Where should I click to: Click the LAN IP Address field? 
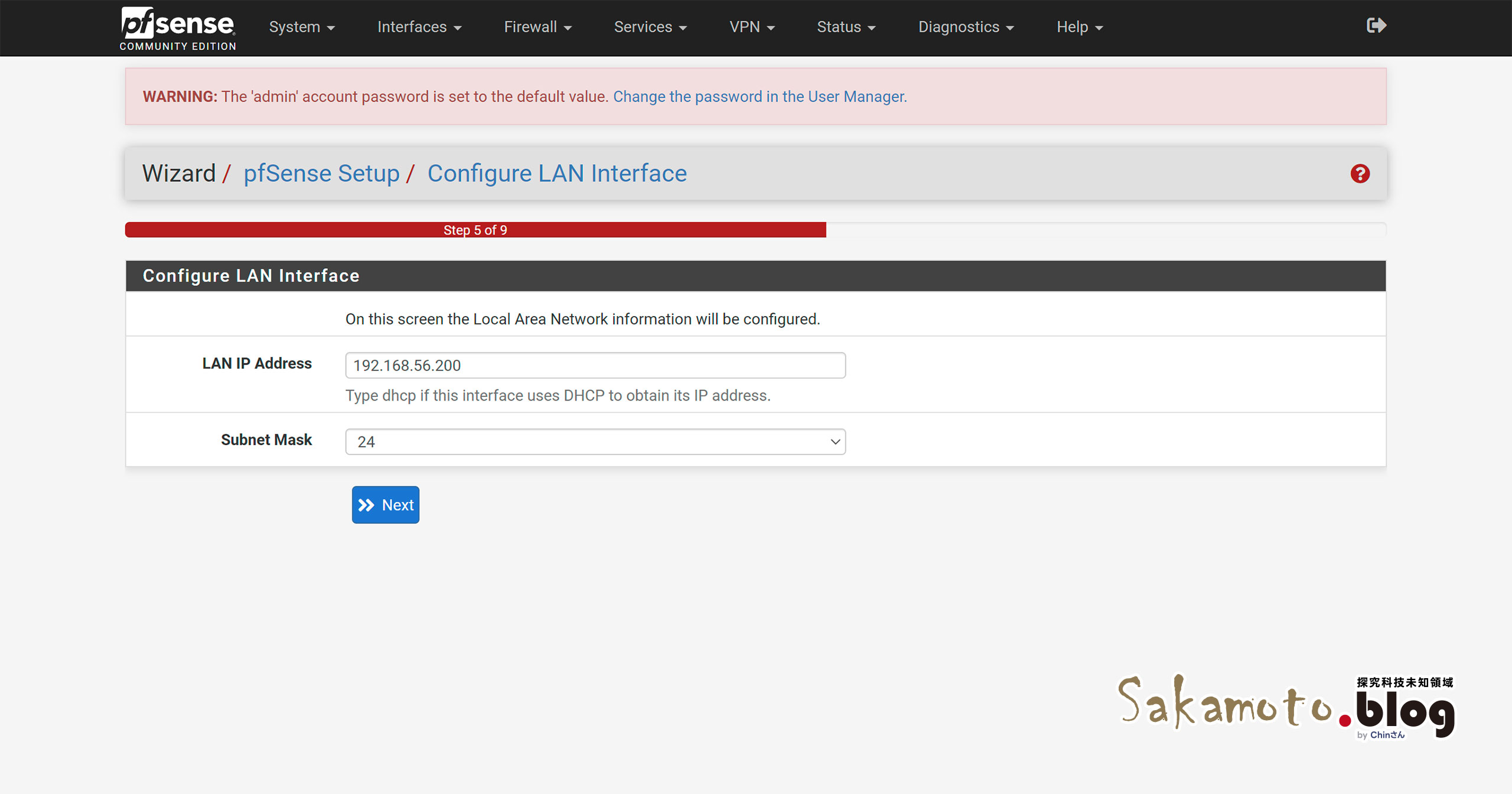(x=595, y=366)
